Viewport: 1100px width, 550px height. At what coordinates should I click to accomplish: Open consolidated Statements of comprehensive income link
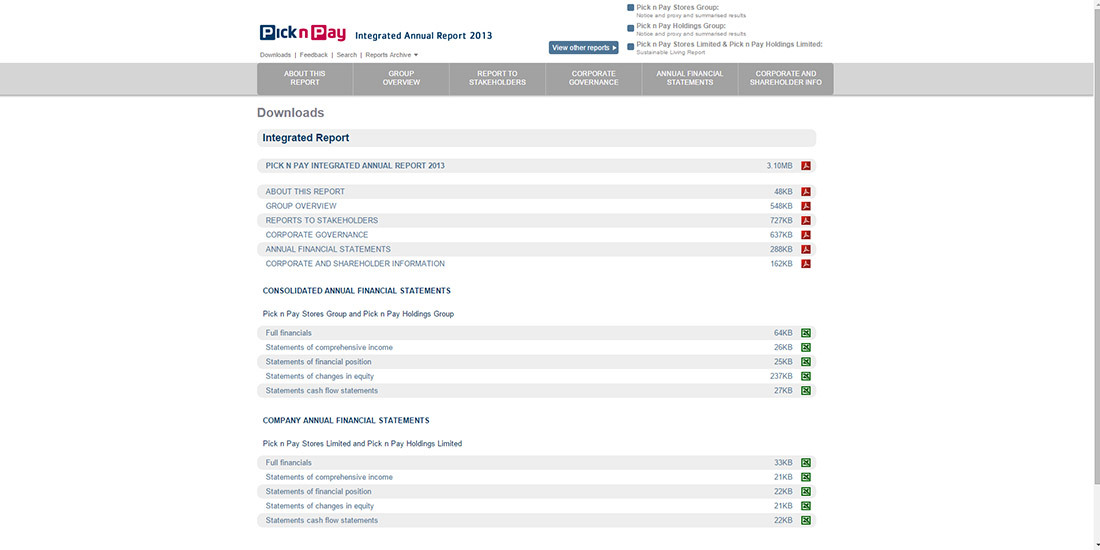[329, 347]
